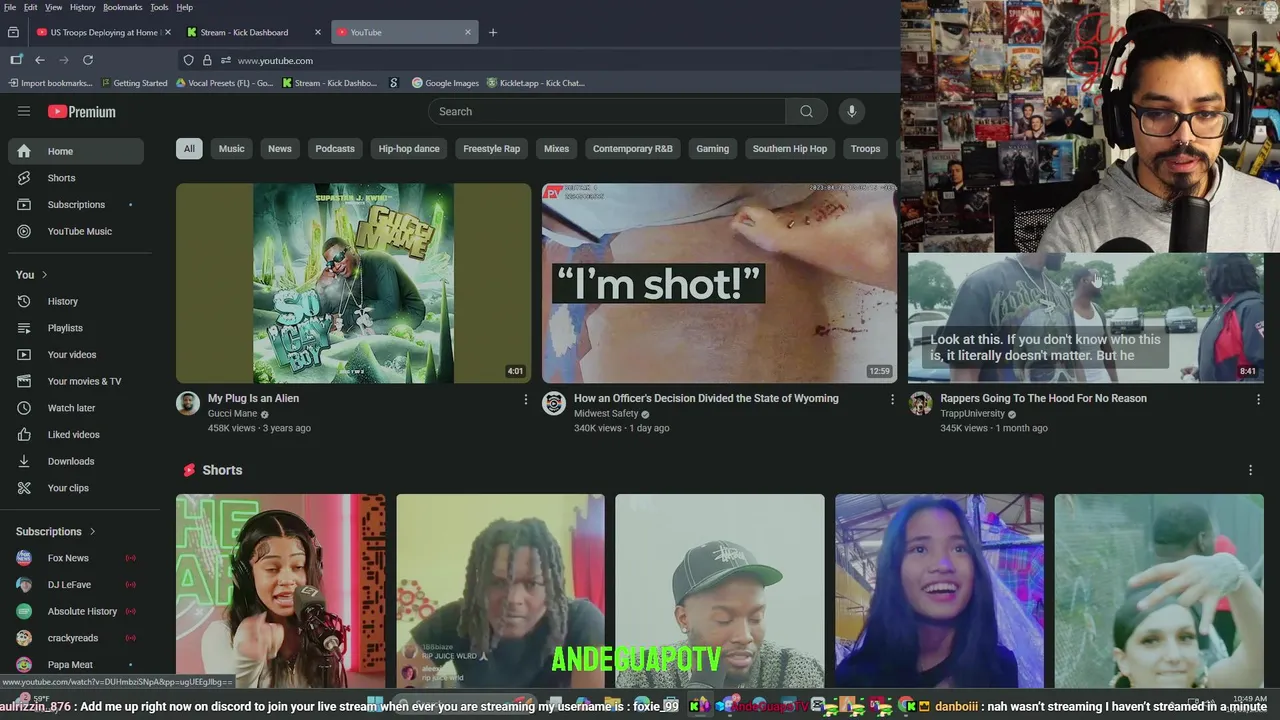The width and height of the screenshot is (1280, 720).
Task: Select the Podcasts filter chip
Action: tap(335, 149)
